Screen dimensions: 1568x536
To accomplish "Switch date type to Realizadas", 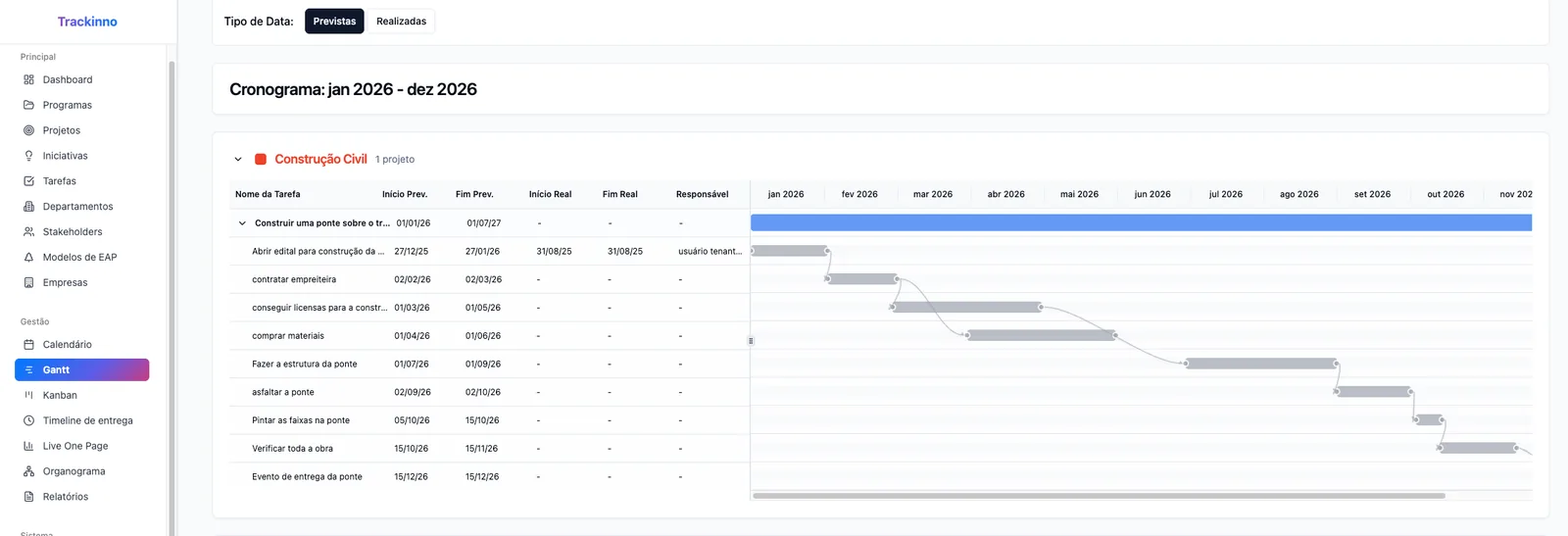I will tap(401, 22).
